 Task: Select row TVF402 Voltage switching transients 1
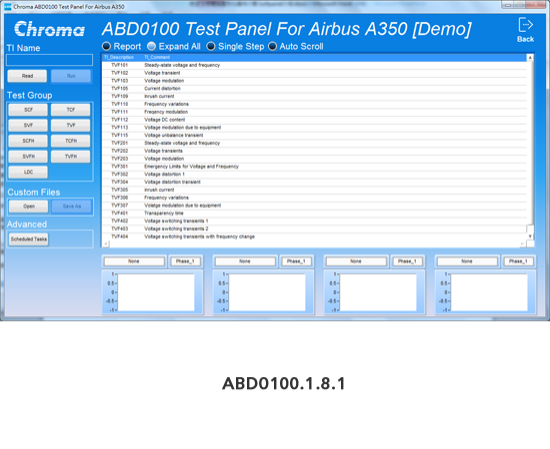click(314, 221)
